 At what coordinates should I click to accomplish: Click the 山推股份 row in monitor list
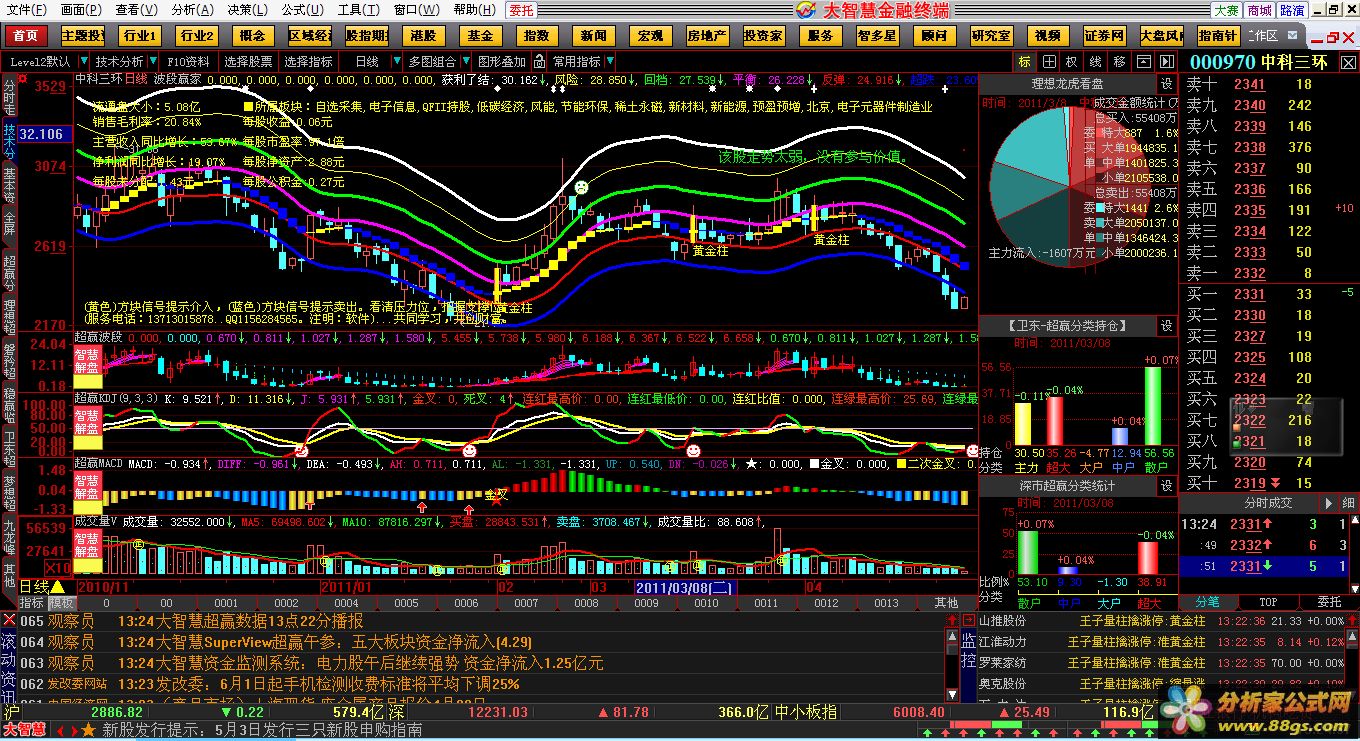click(1160, 621)
